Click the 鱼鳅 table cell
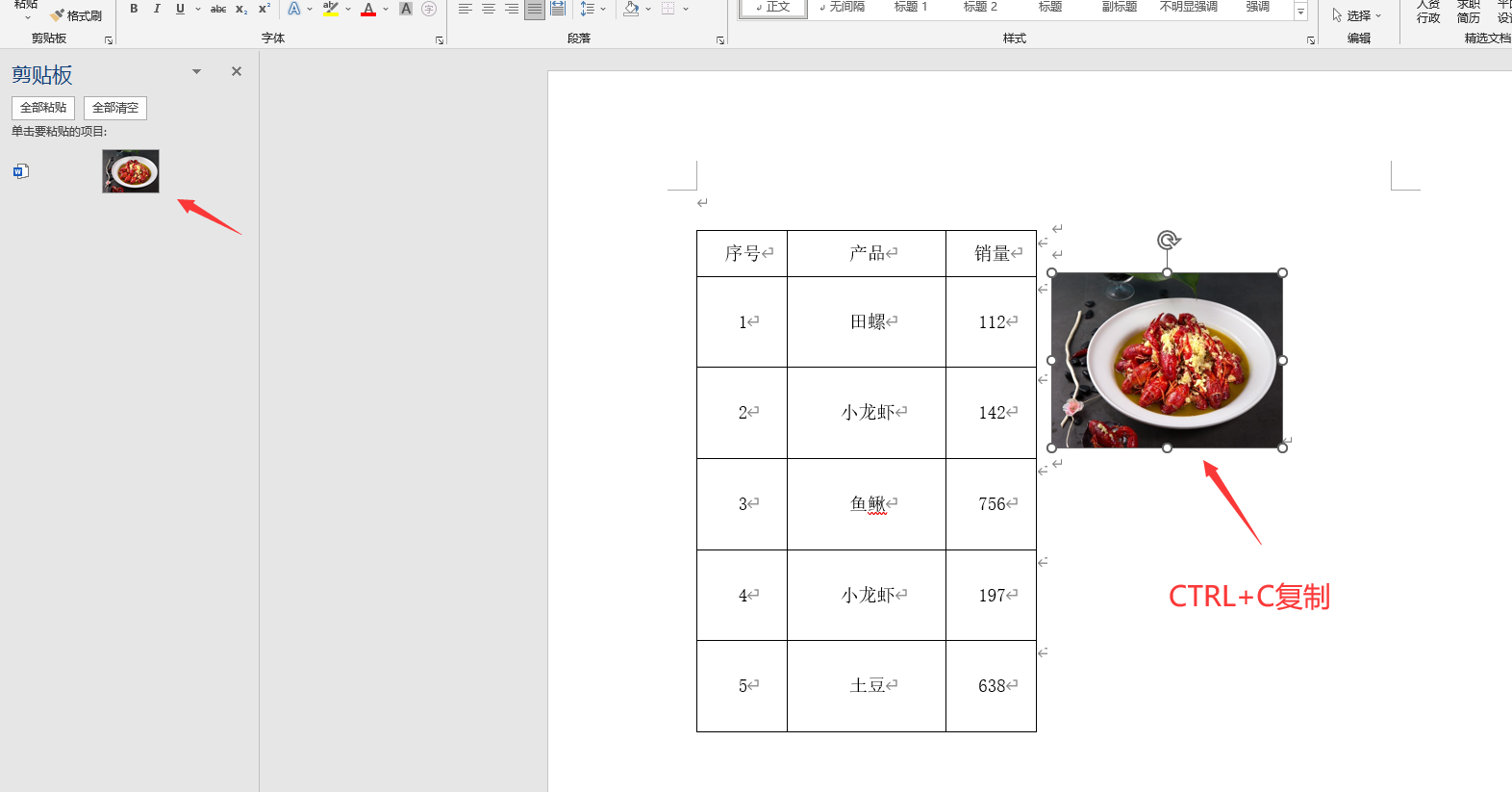 (867, 504)
